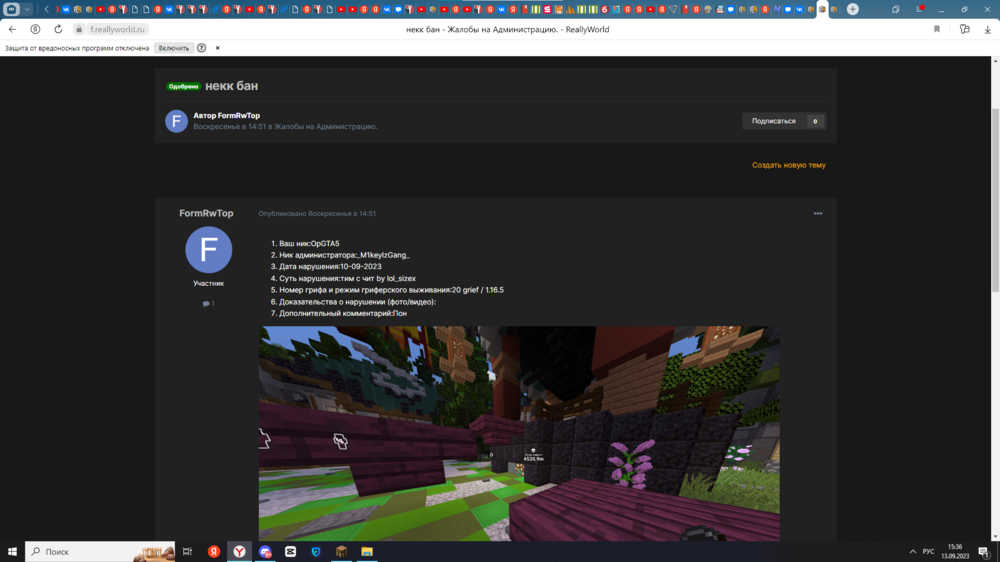Open the browser menu icon with red dot
This screenshot has width=1000, height=562.
tap(920, 10)
